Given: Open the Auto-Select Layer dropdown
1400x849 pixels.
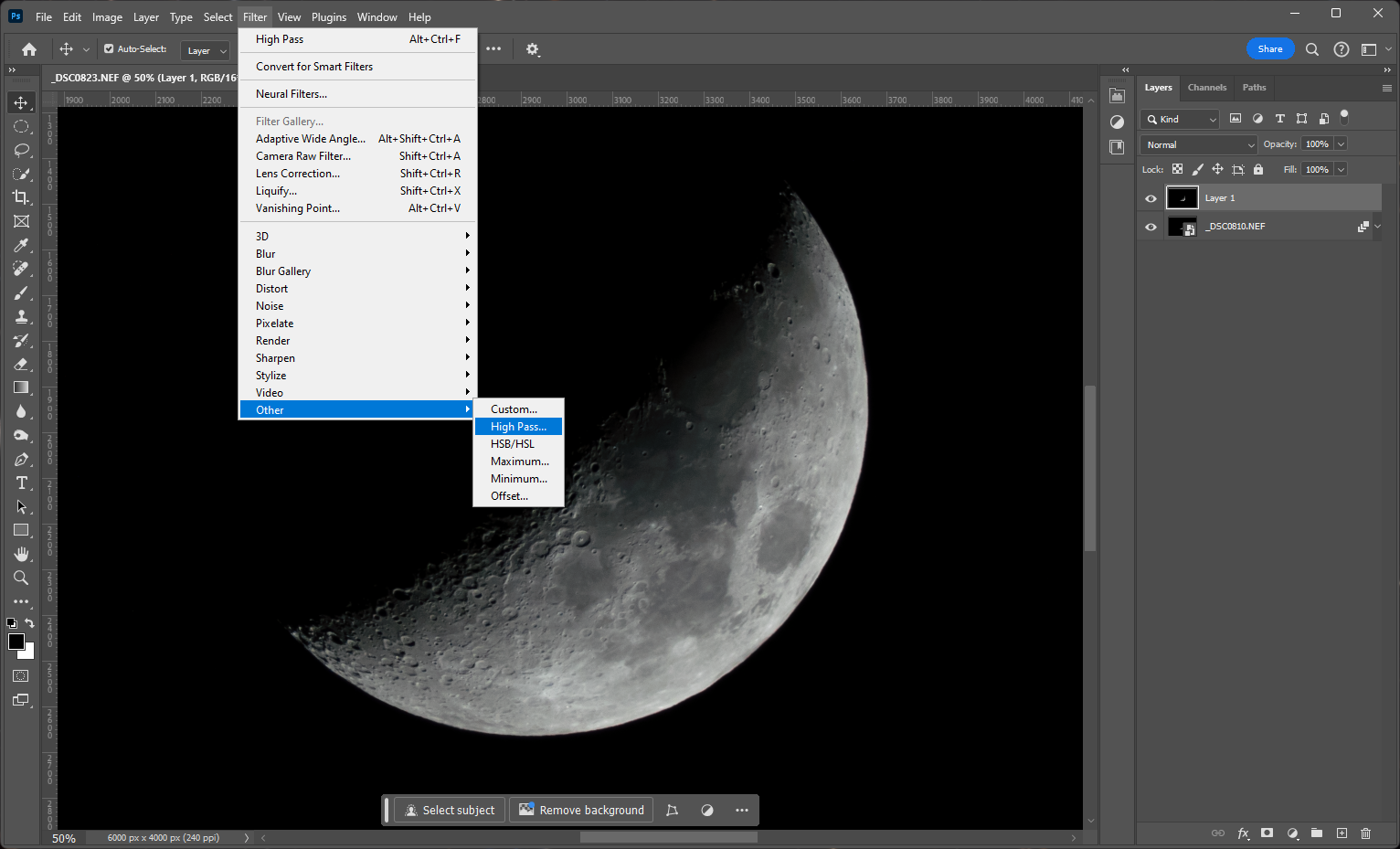Looking at the screenshot, I should click(205, 50).
